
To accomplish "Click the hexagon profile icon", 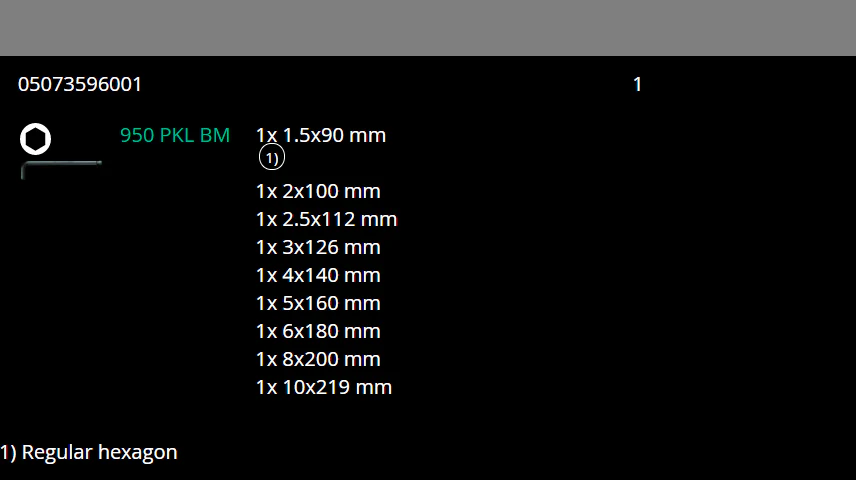I will click(35, 139).
